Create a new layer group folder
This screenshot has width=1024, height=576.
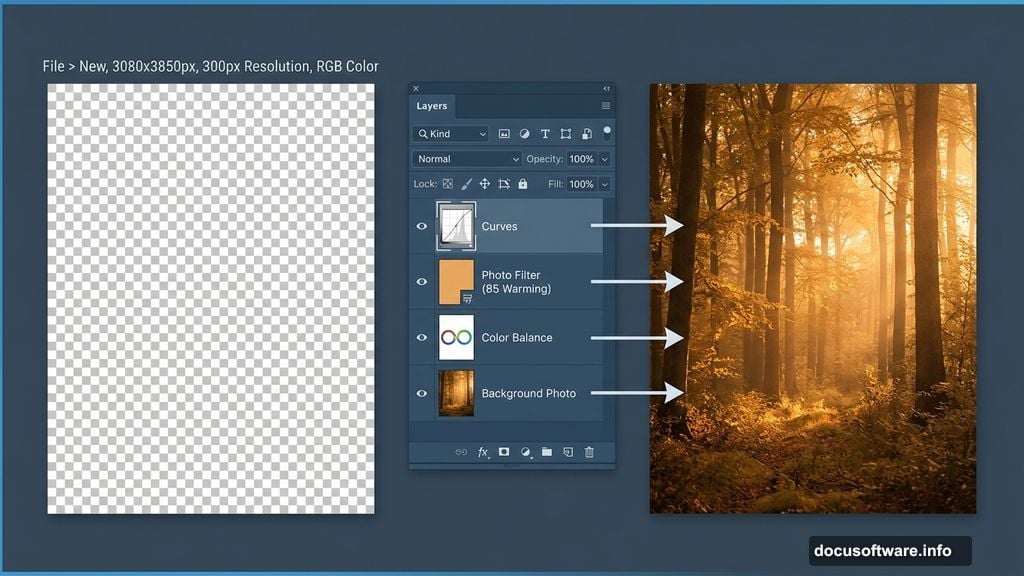pos(547,452)
